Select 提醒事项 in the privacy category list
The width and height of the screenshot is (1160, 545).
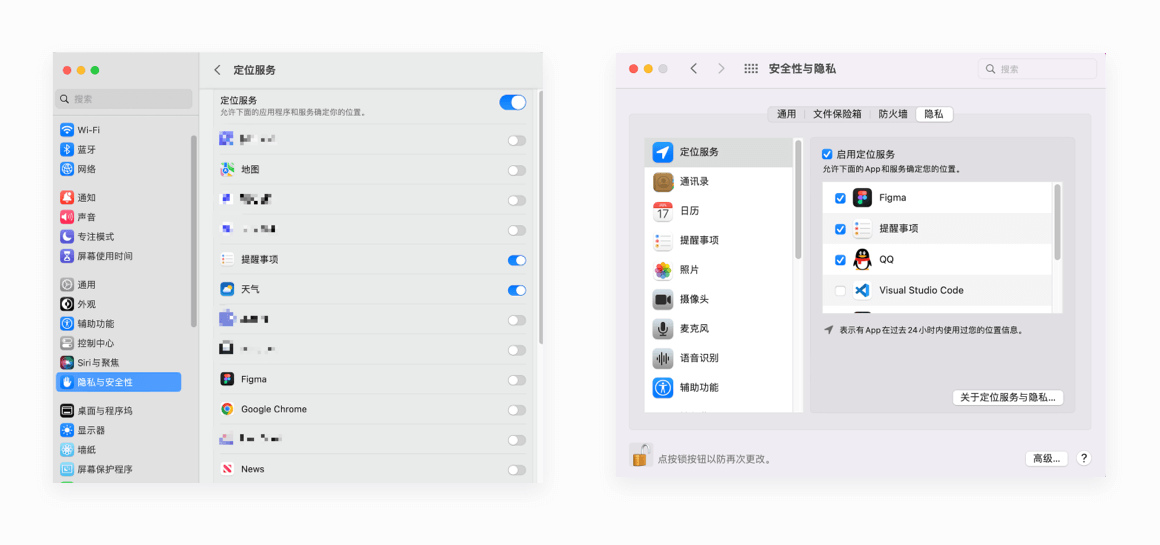tap(718, 240)
